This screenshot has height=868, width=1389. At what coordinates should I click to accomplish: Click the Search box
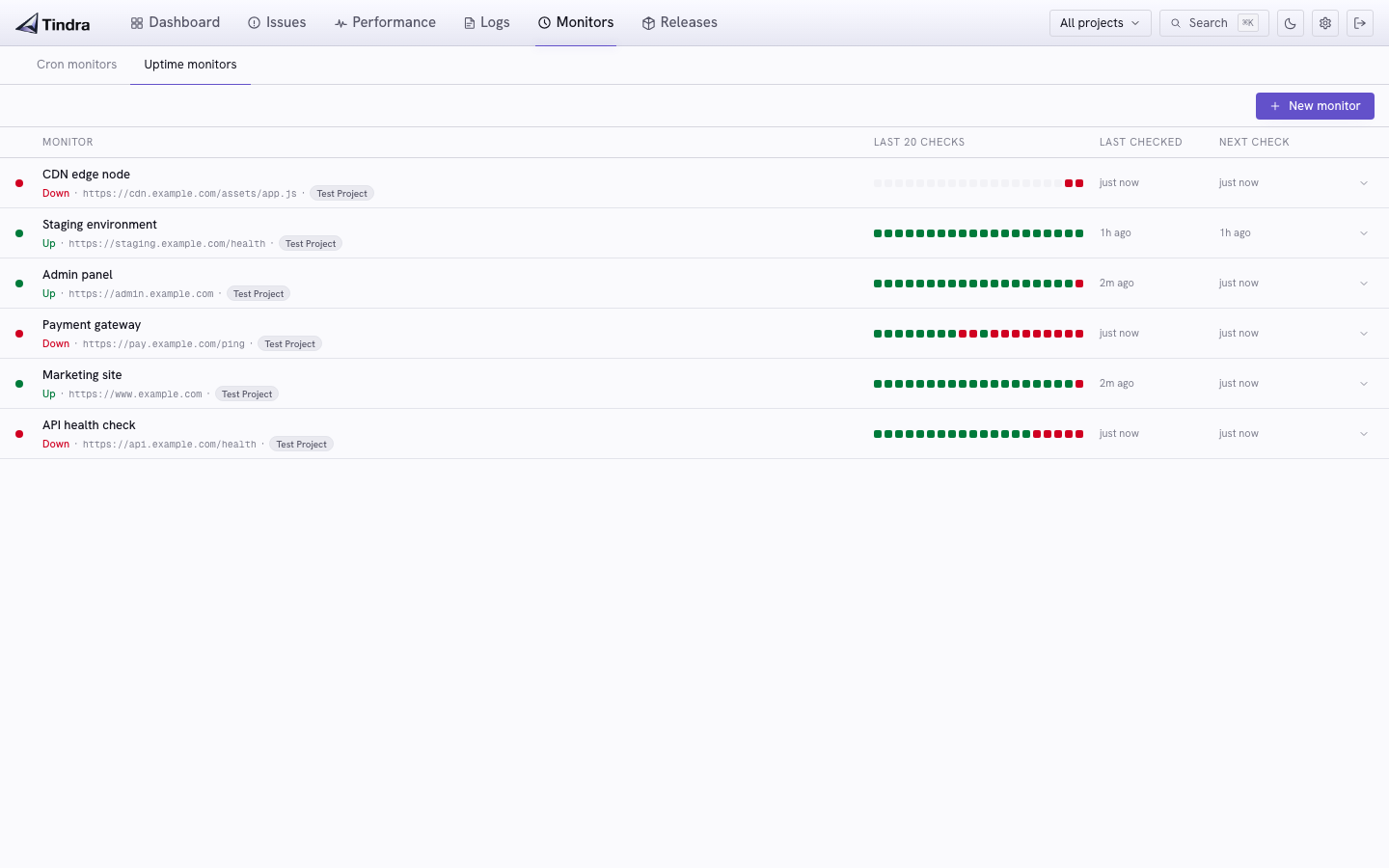click(1213, 23)
